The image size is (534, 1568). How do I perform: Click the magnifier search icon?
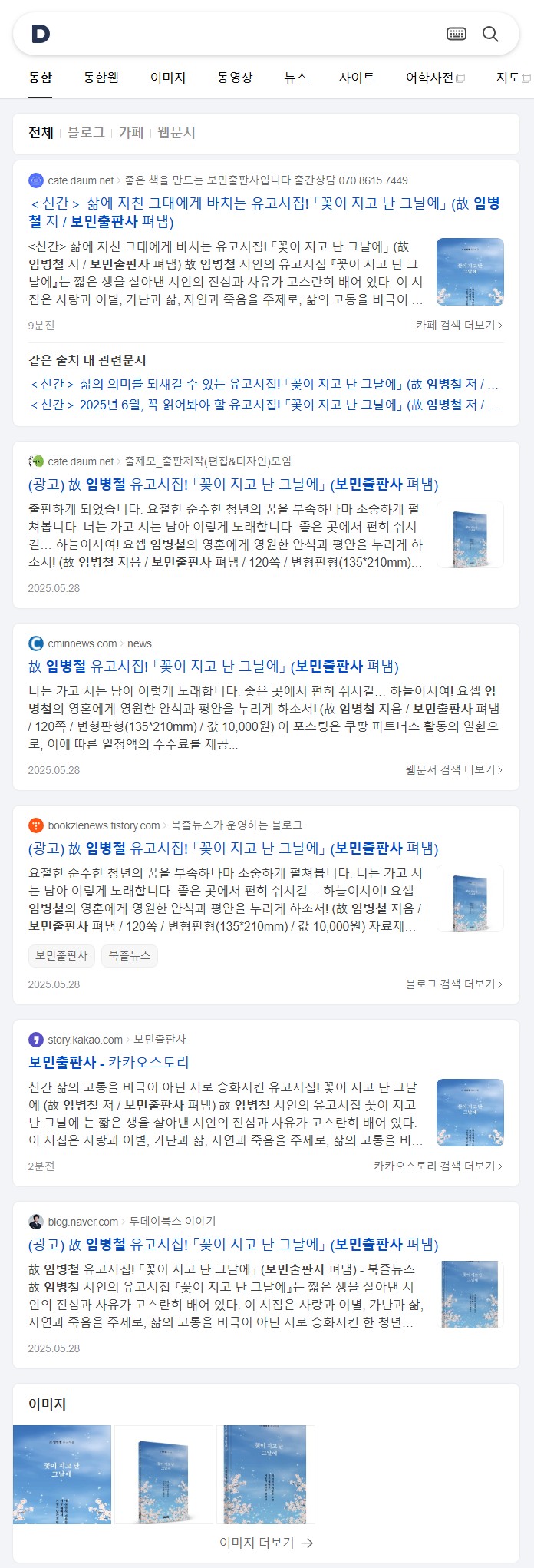(x=490, y=34)
